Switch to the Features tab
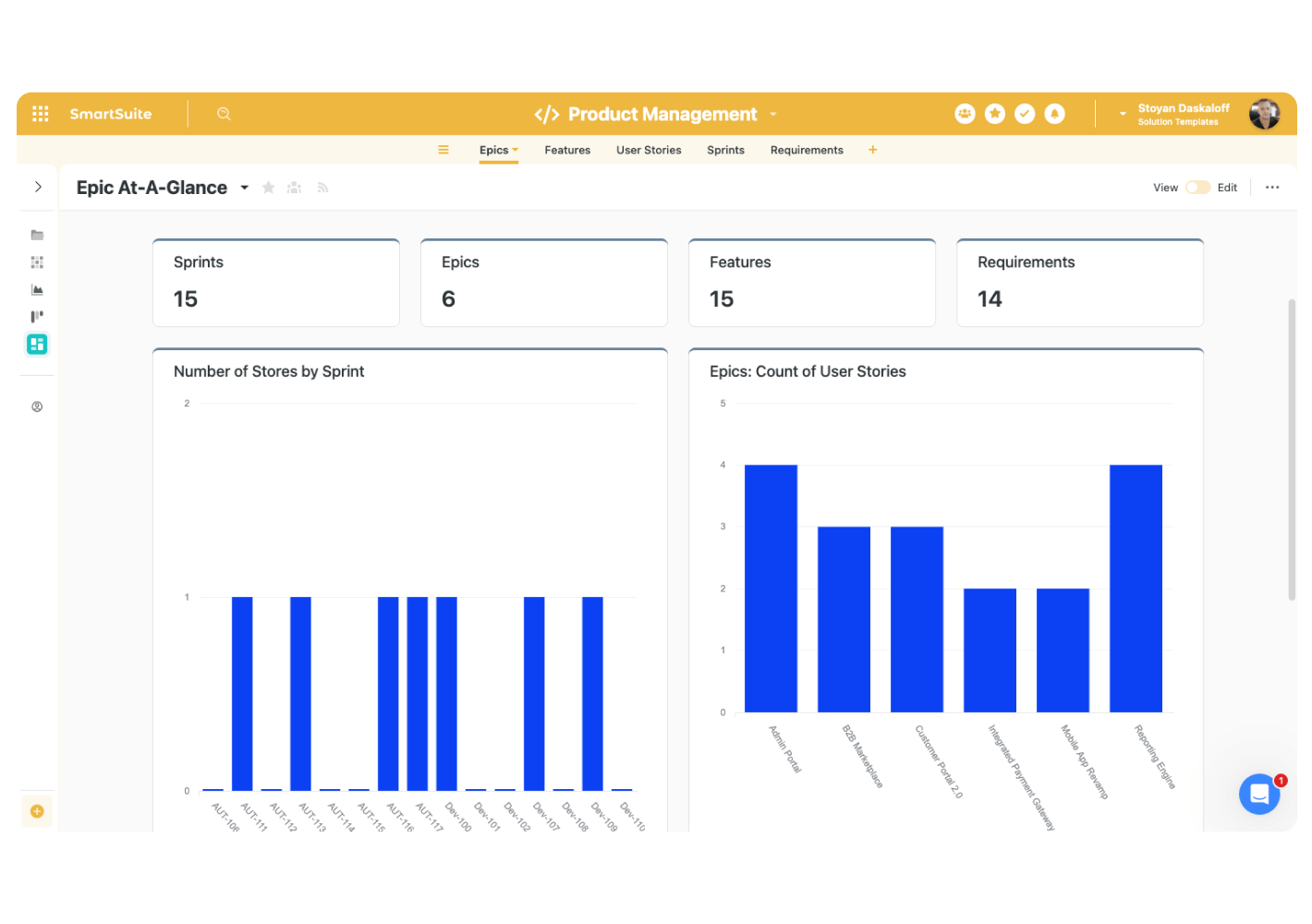The height and width of the screenshot is (924, 1312). point(567,150)
